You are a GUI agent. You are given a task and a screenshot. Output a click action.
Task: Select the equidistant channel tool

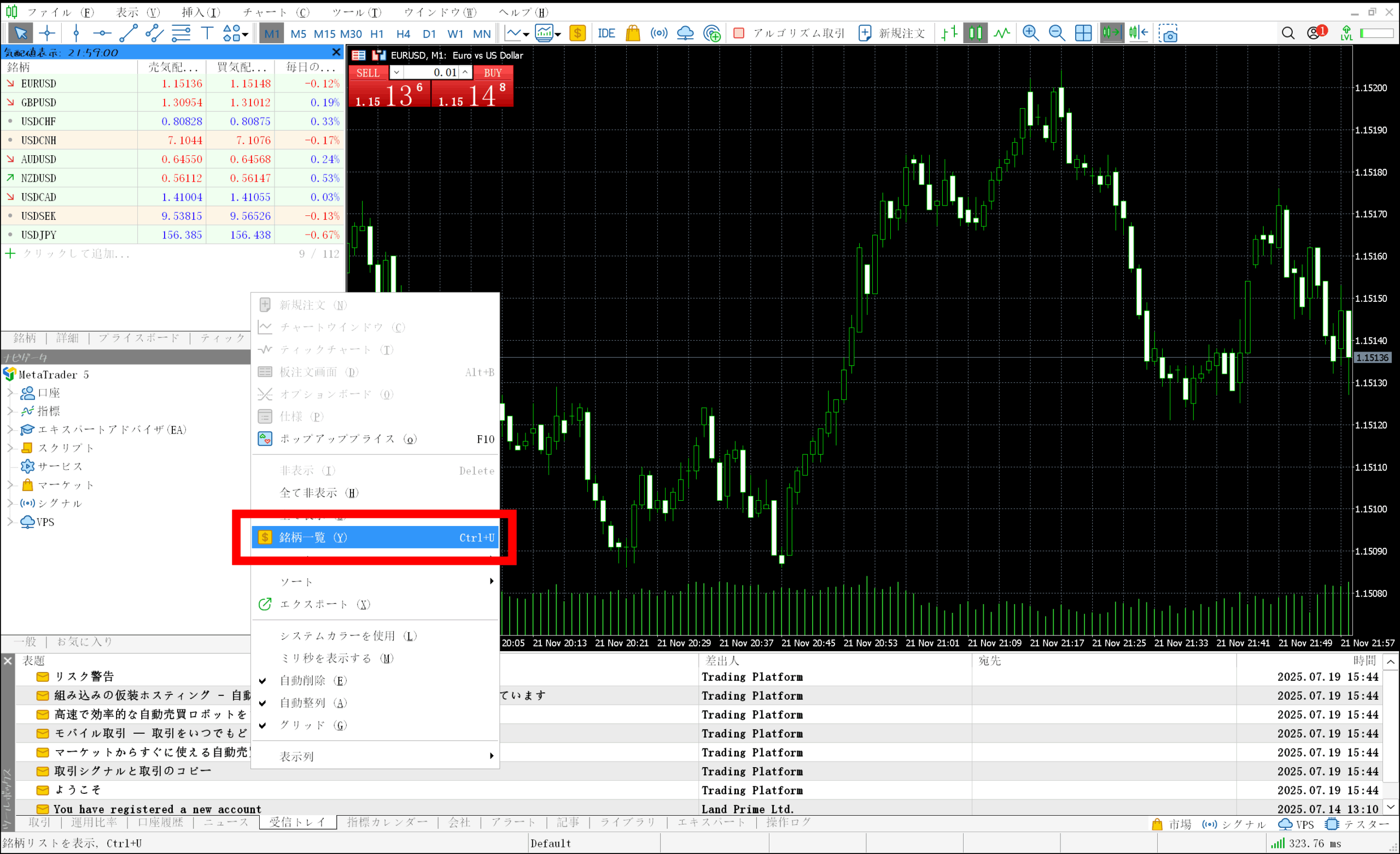tap(154, 33)
